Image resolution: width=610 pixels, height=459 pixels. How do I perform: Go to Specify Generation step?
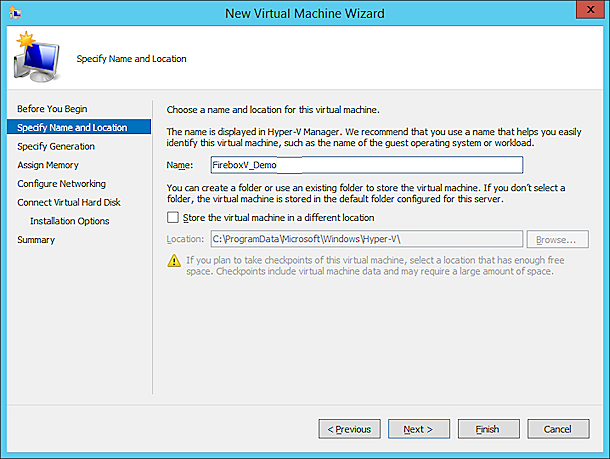click(56, 146)
